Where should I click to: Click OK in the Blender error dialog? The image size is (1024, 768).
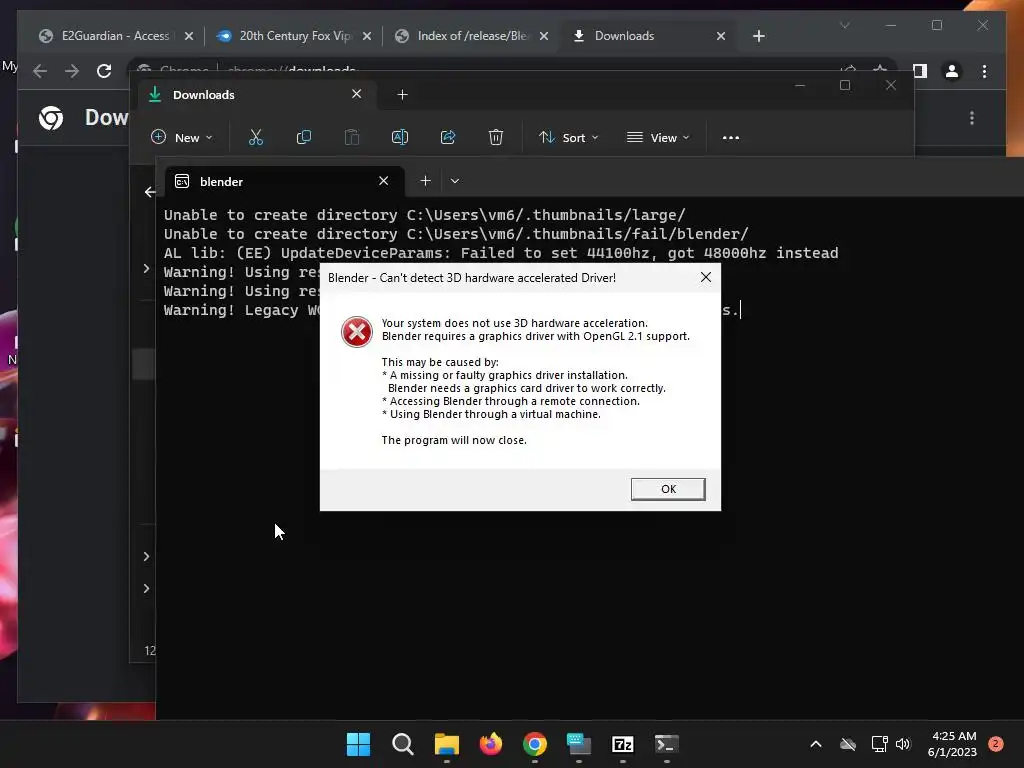coord(667,489)
